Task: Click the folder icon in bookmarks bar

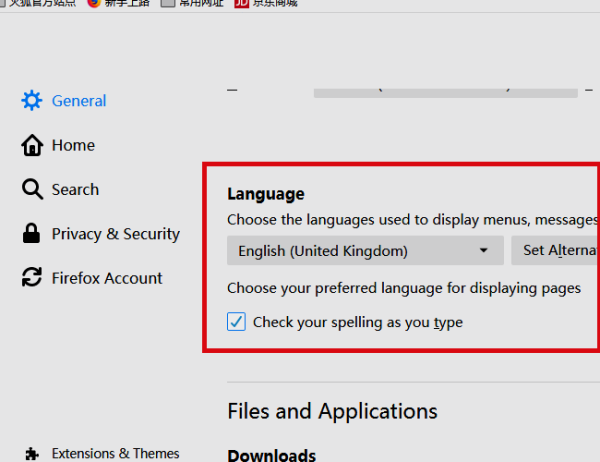Action: point(168,3)
